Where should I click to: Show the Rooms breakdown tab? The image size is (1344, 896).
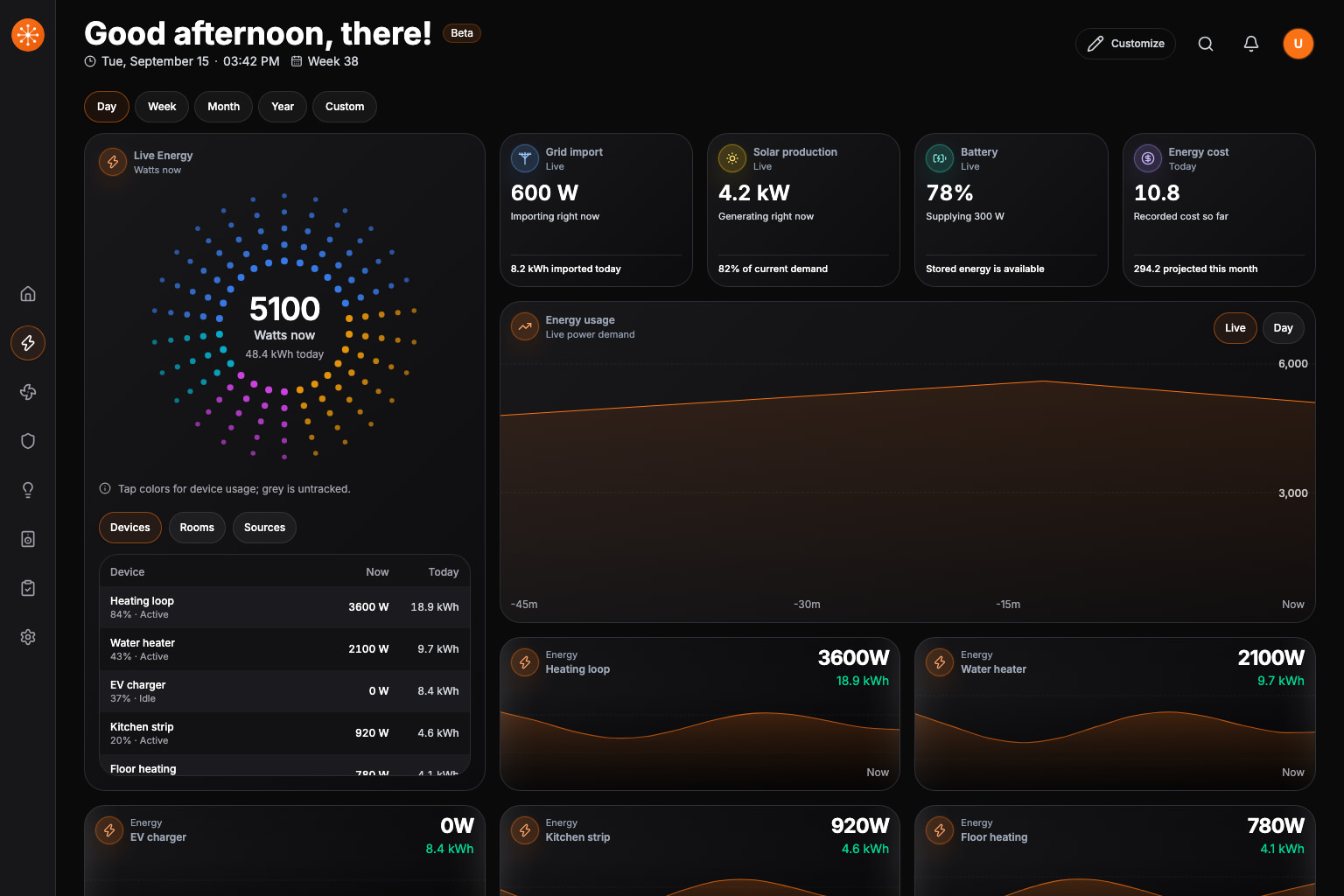coord(197,528)
